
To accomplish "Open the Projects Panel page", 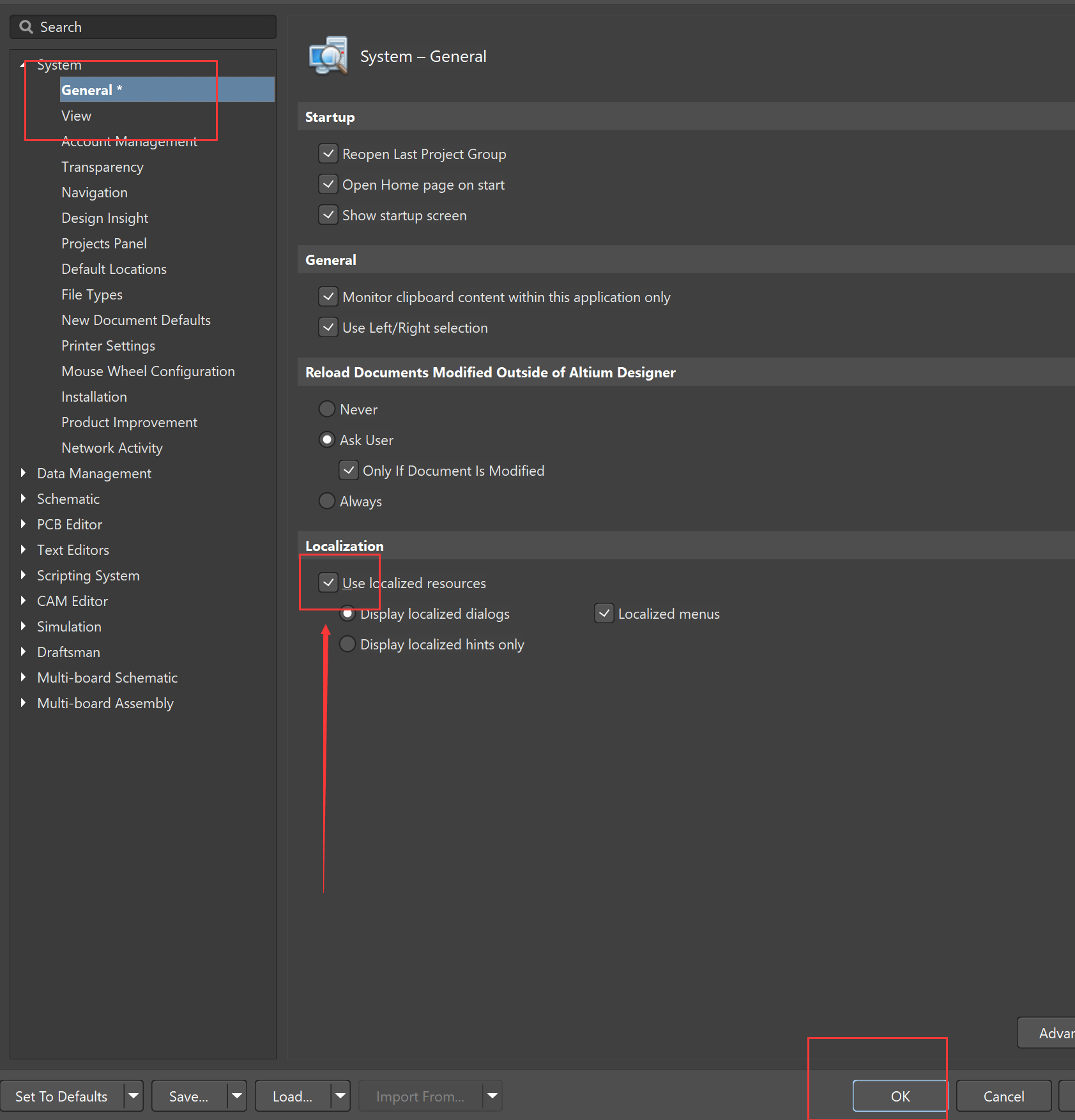I will click(104, 243).
